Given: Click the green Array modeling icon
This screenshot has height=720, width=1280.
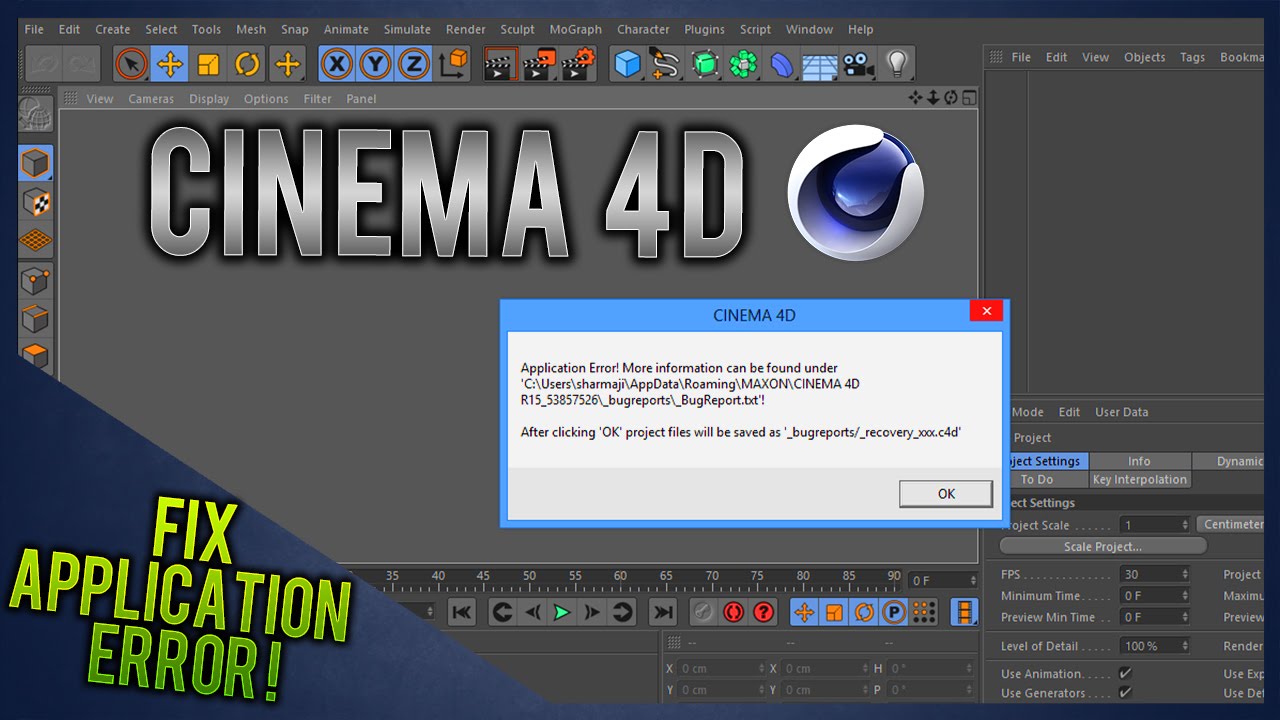Looking at the screenshot, I should point(743,65).
